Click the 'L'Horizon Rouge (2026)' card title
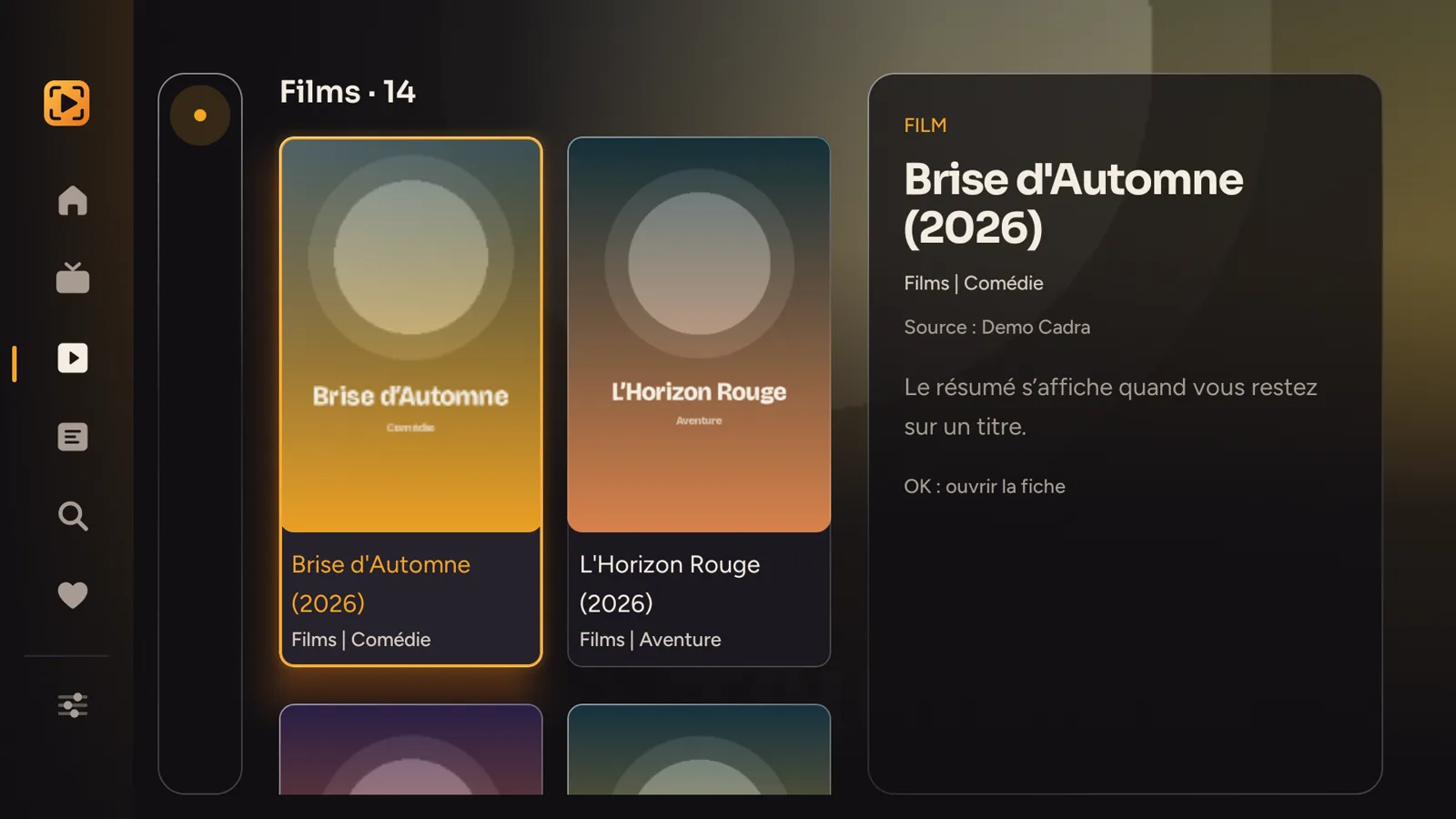1456x819 pixels. point(670,583)
